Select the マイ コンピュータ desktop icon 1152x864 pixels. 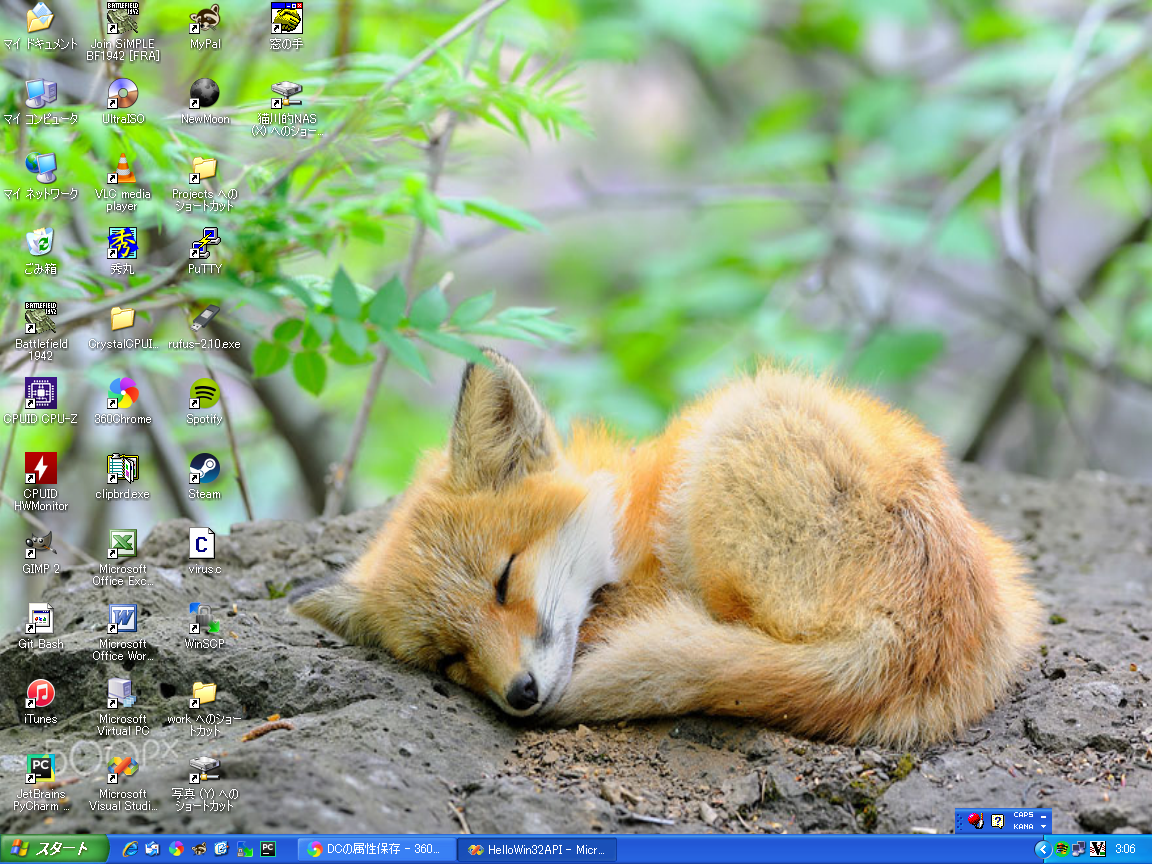tap(40, 101)
